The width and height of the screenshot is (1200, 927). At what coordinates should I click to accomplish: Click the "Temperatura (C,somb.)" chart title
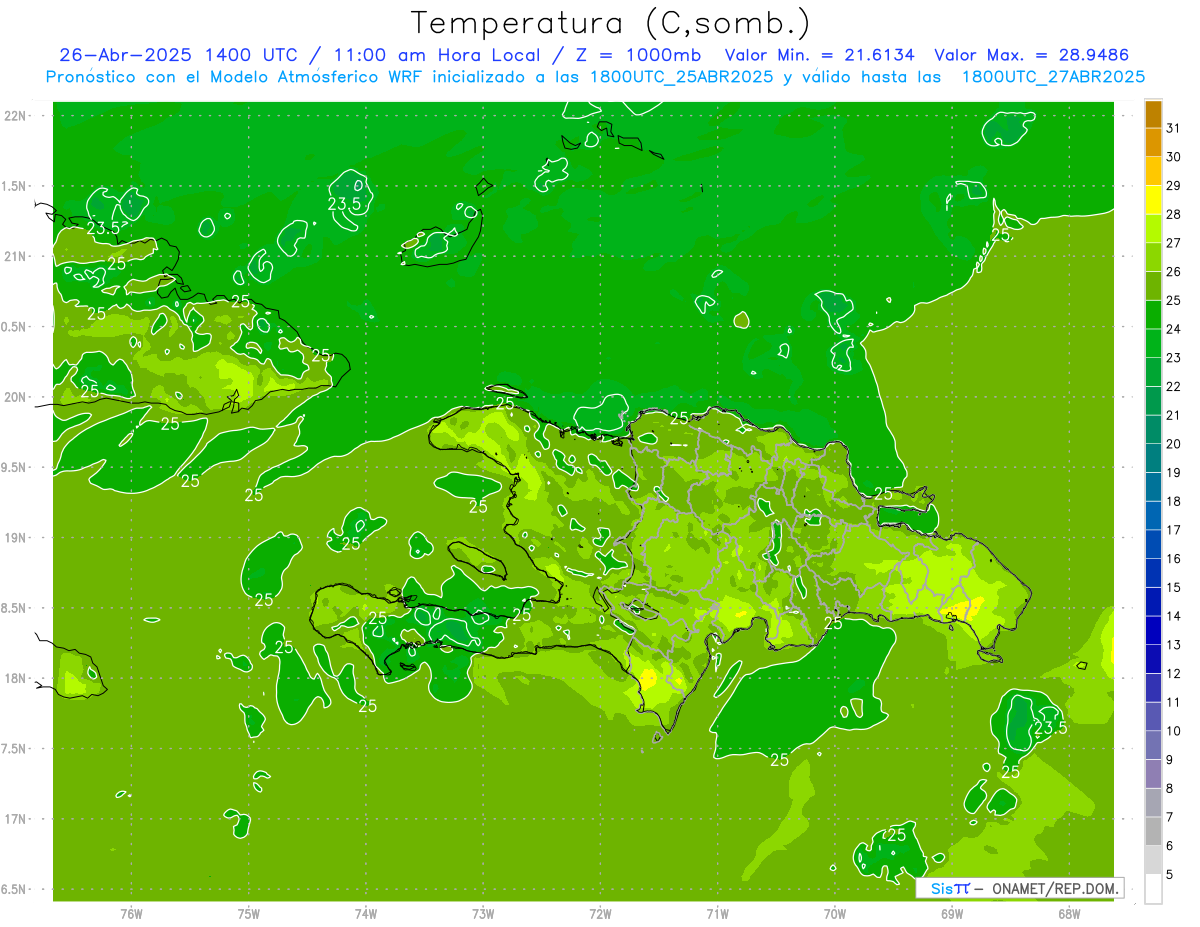pyautogui.click(x=610, y=22)
